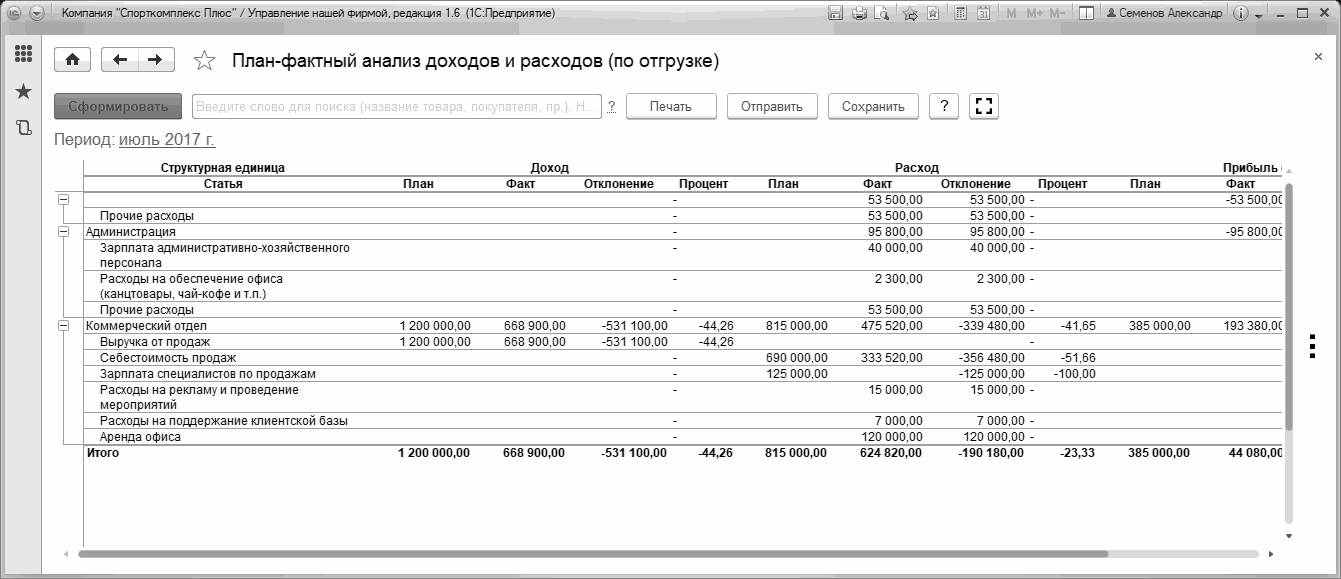This screenshot has height=579, width=1341.
Task: Open print preview icon in title bar
Action: 881,14
